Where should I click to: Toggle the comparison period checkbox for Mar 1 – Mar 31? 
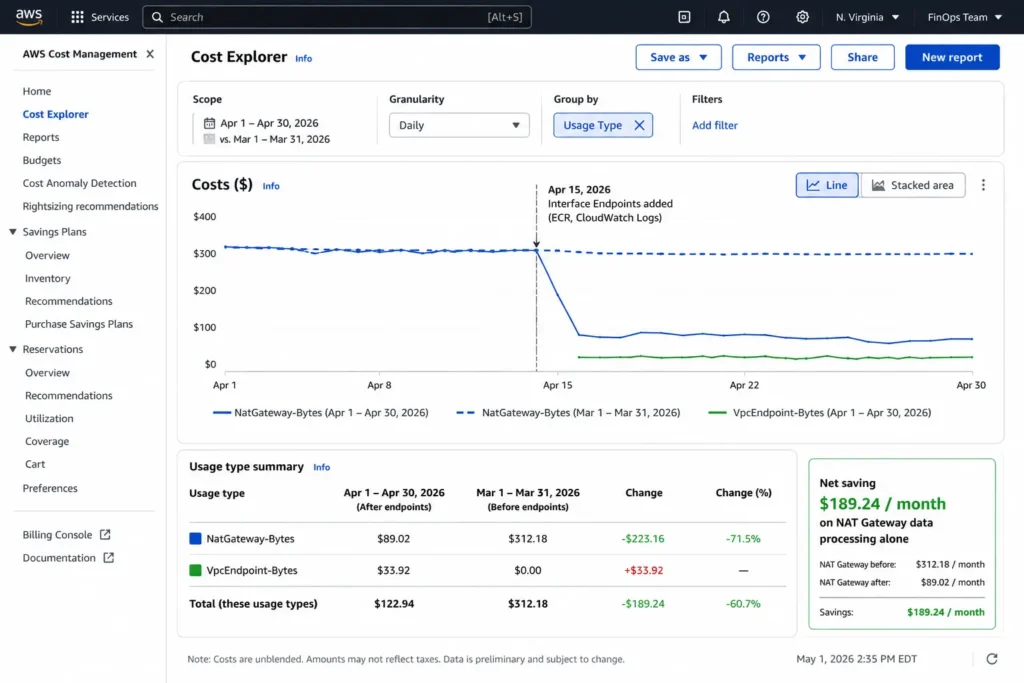[x=209, y=139]
